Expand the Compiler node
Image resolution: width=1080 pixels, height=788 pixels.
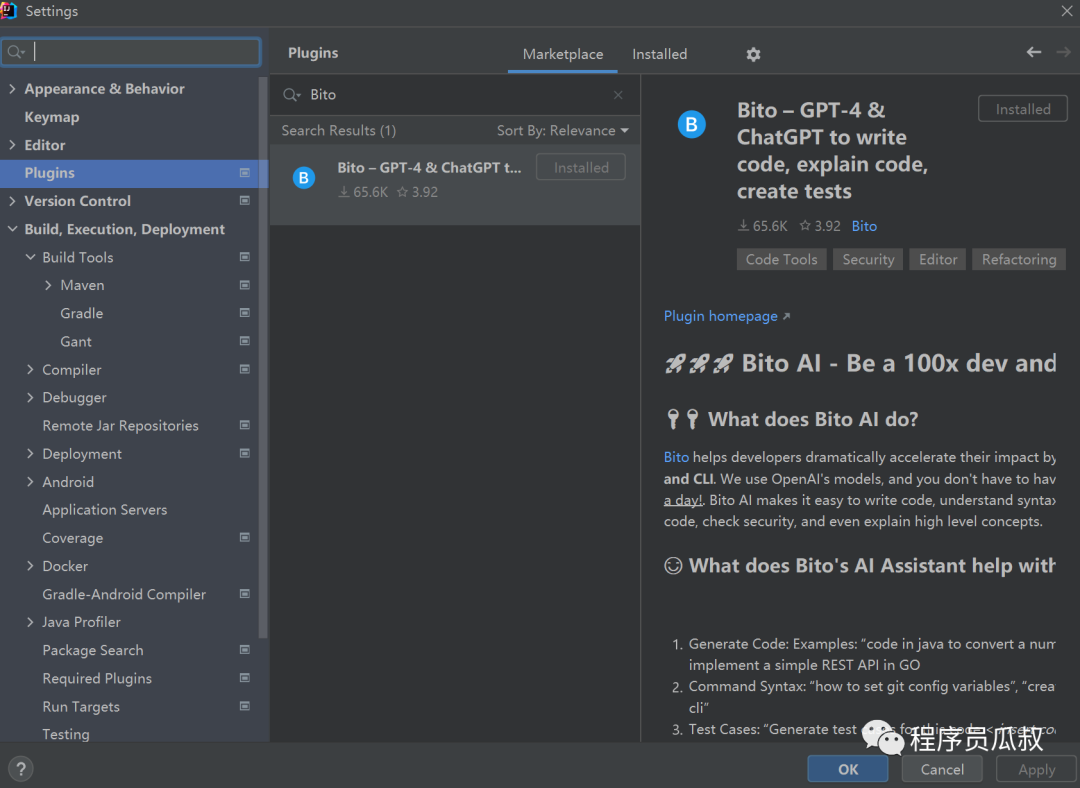(30, 369)
